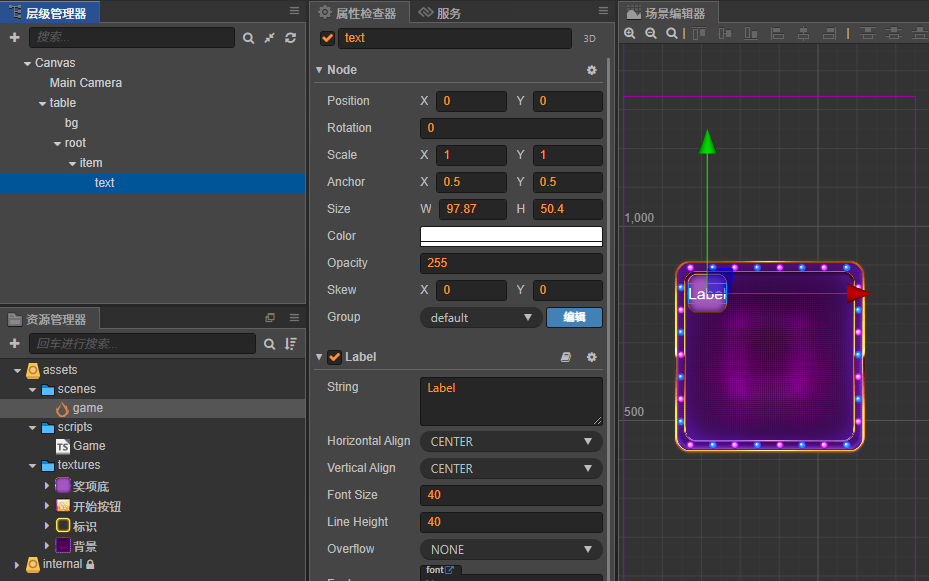The width and height of the screenshot is (929, 581).
Task: Zoom in the scene editor
Action: [630, 34]
